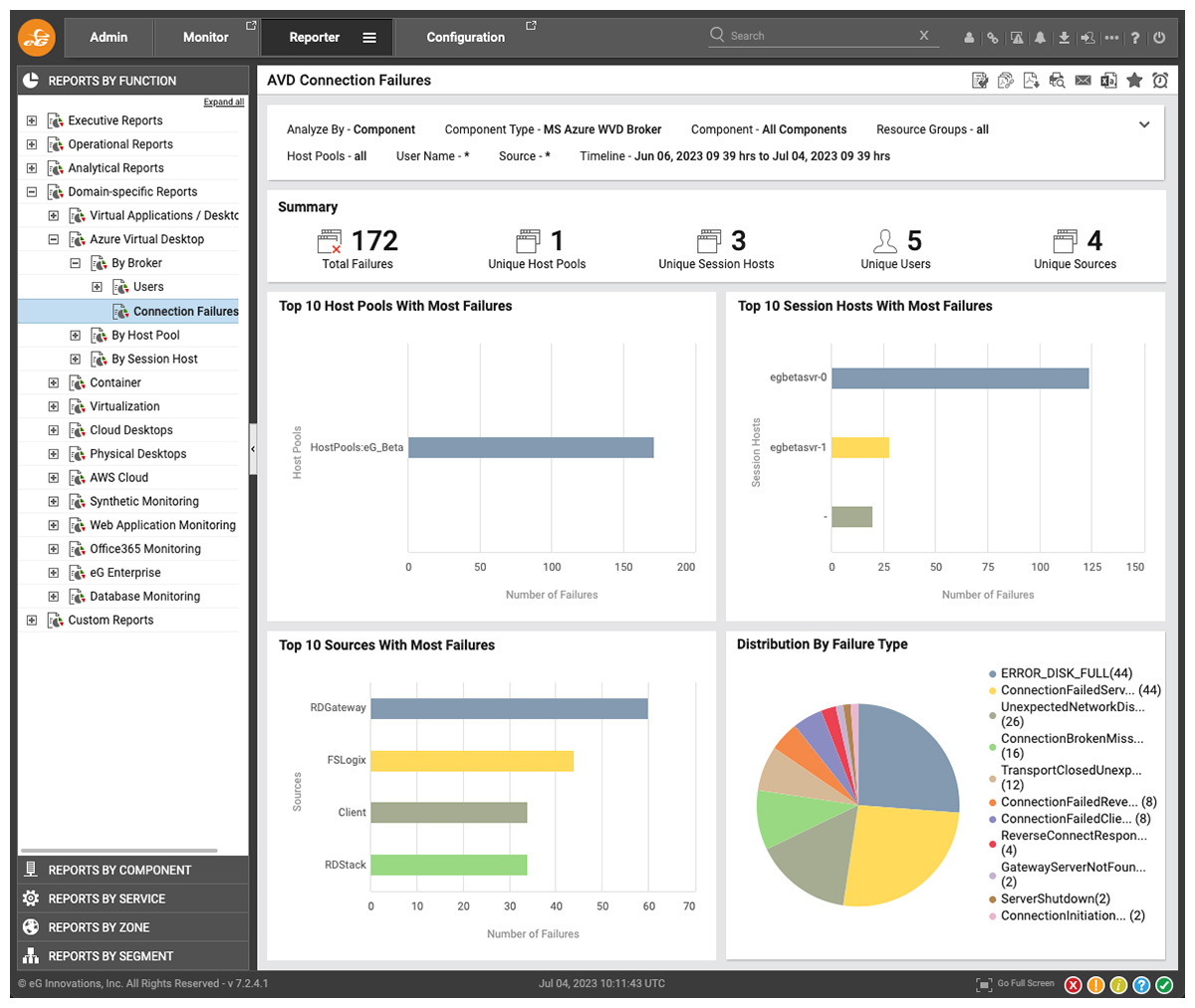Viewport: 1195px width, 1008px height.
Task: Open the Reports By Service section
Action: tap(133, 898)
